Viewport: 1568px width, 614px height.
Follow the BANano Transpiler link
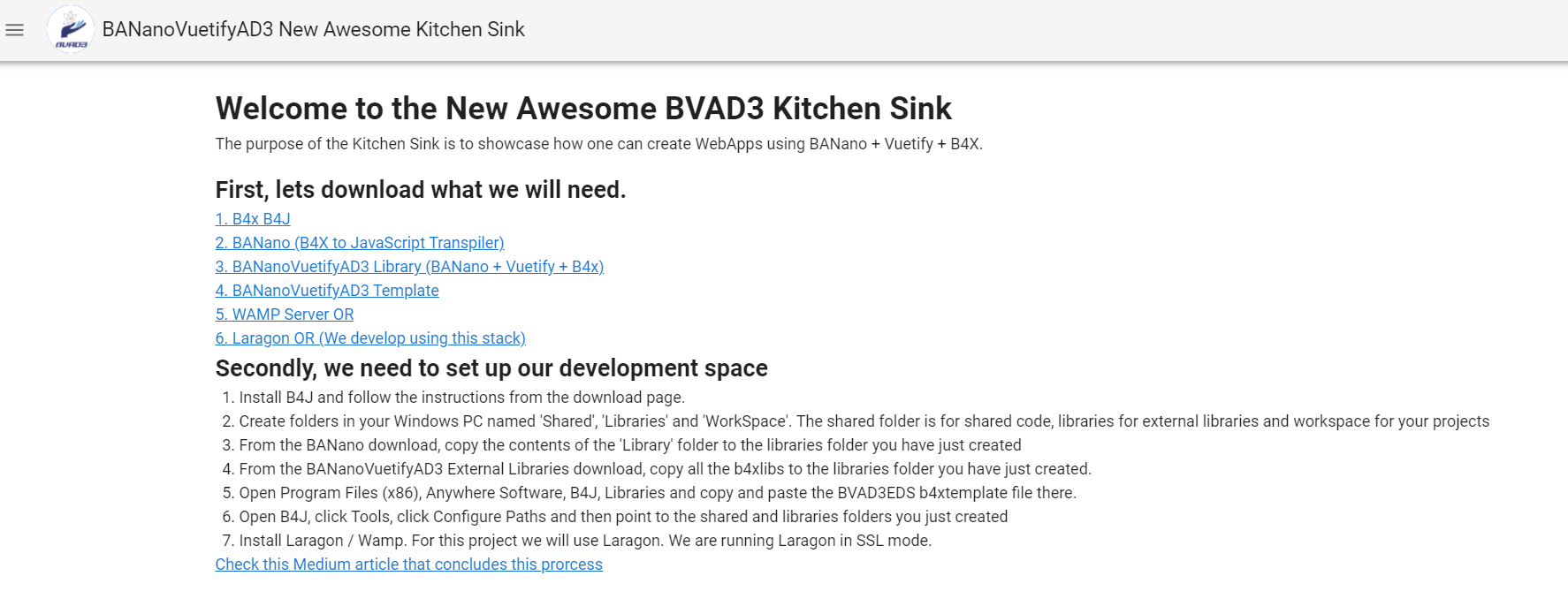[x=360, y=243]
